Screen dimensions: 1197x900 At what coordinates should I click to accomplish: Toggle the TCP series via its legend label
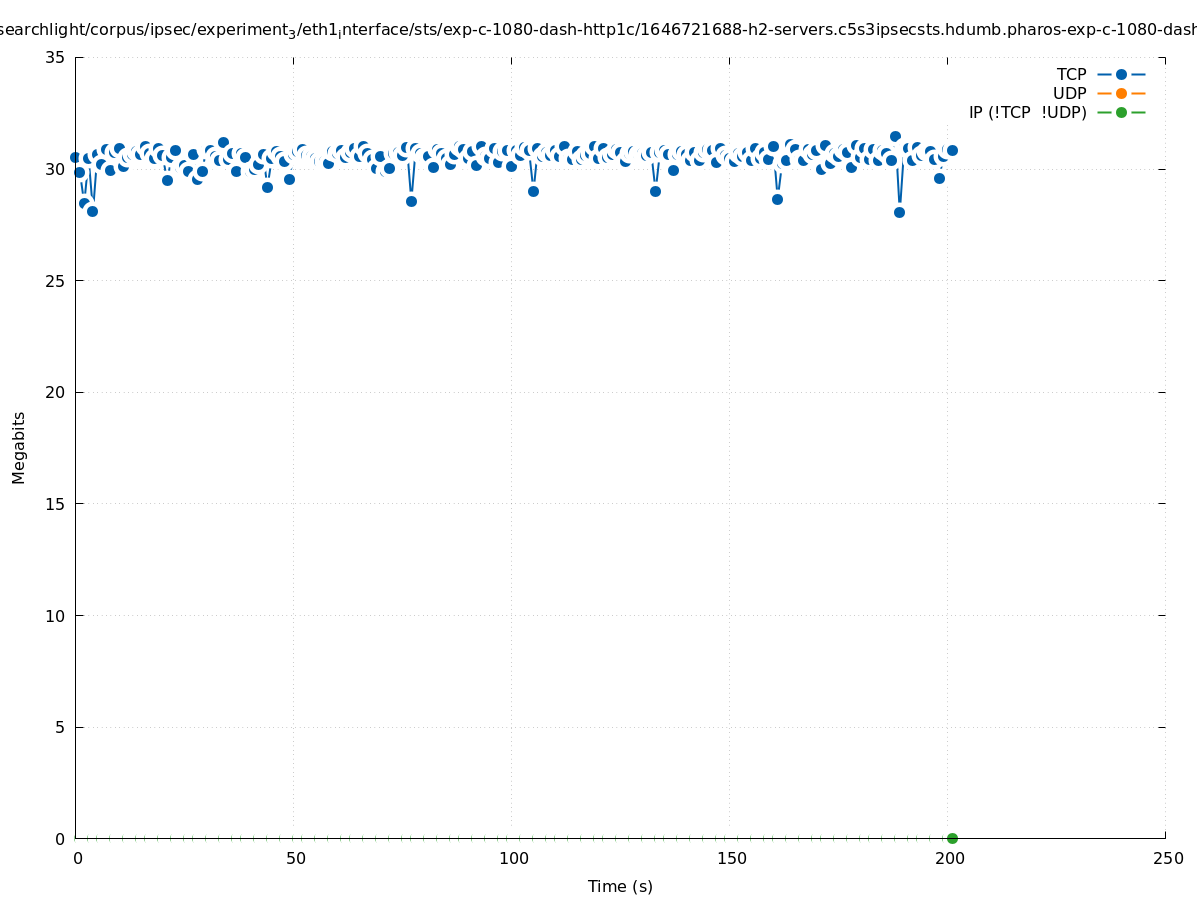(1071, 74)
